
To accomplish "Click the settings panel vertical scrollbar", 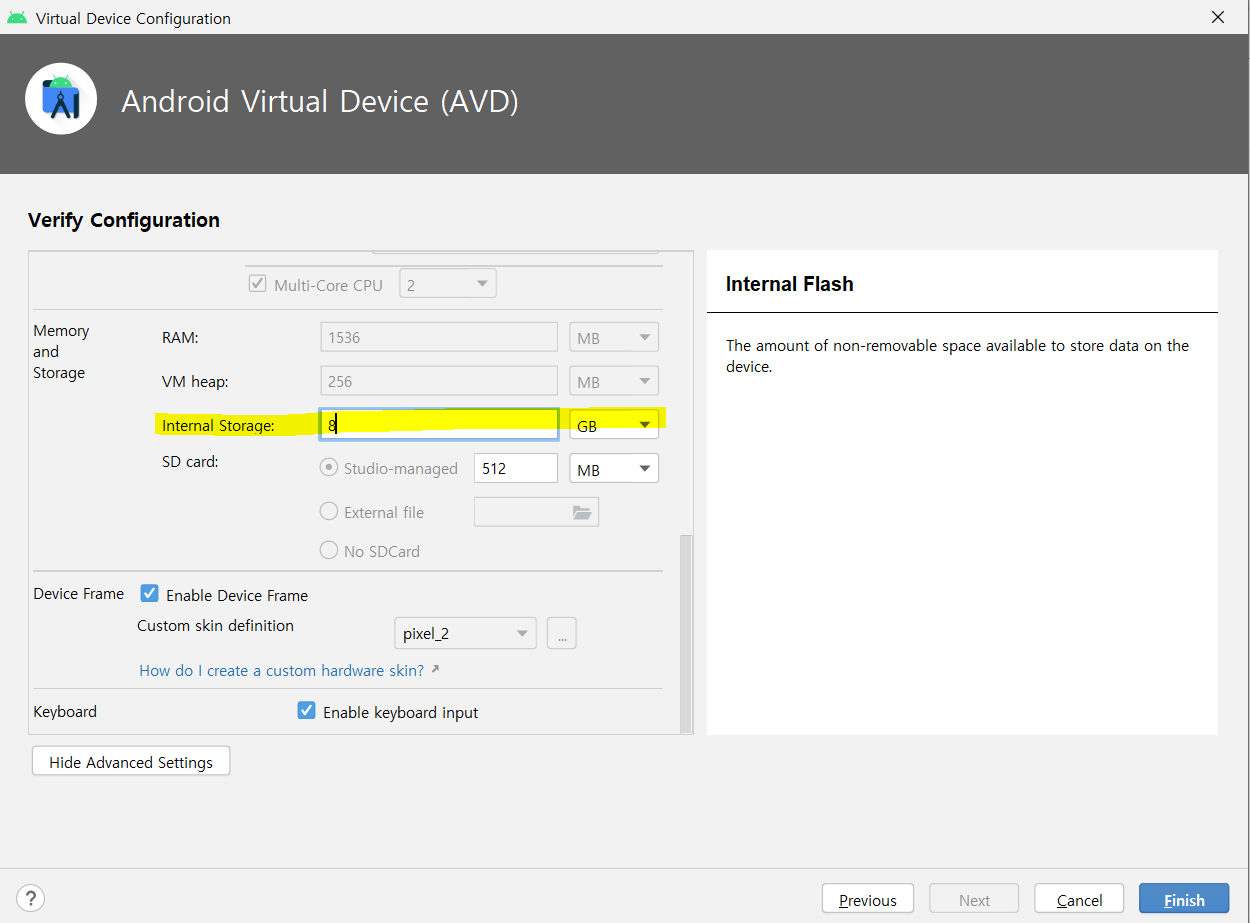I will [686, 634].
